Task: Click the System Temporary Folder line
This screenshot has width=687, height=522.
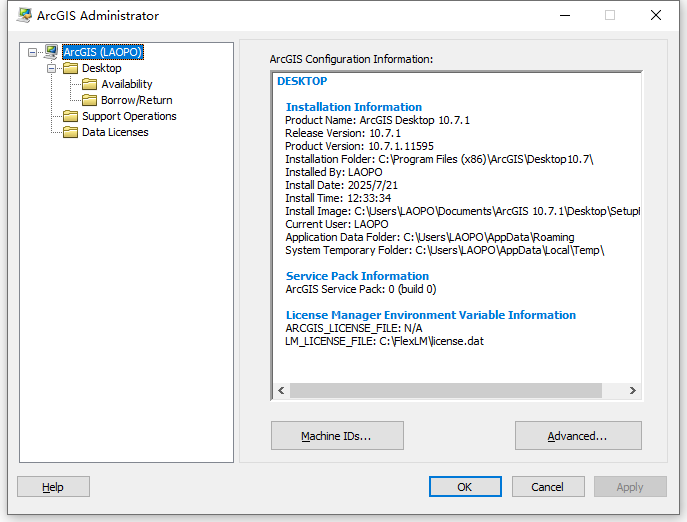Action: pyautogui.click(x=445, y=250)
